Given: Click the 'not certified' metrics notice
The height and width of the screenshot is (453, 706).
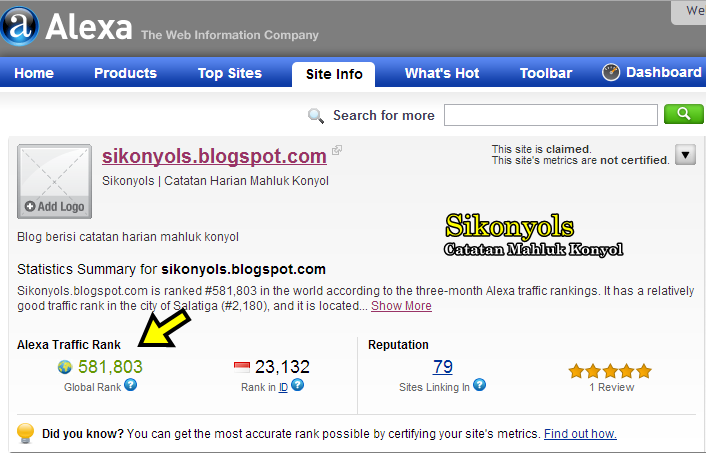Looking at the screenshot, I should (580, 160).
